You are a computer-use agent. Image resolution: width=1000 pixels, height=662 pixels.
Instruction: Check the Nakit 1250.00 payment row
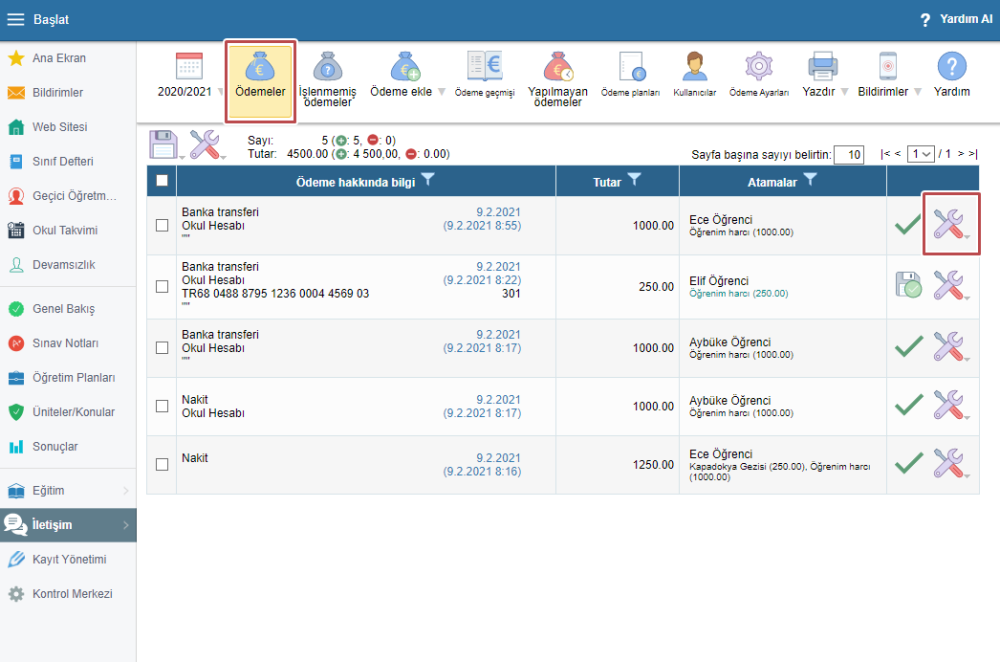162,464
